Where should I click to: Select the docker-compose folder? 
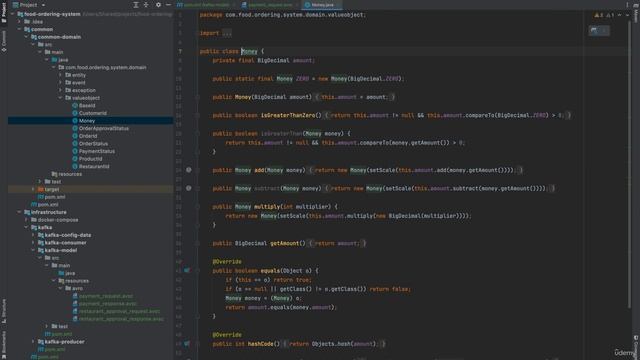[x=58, y=220]
